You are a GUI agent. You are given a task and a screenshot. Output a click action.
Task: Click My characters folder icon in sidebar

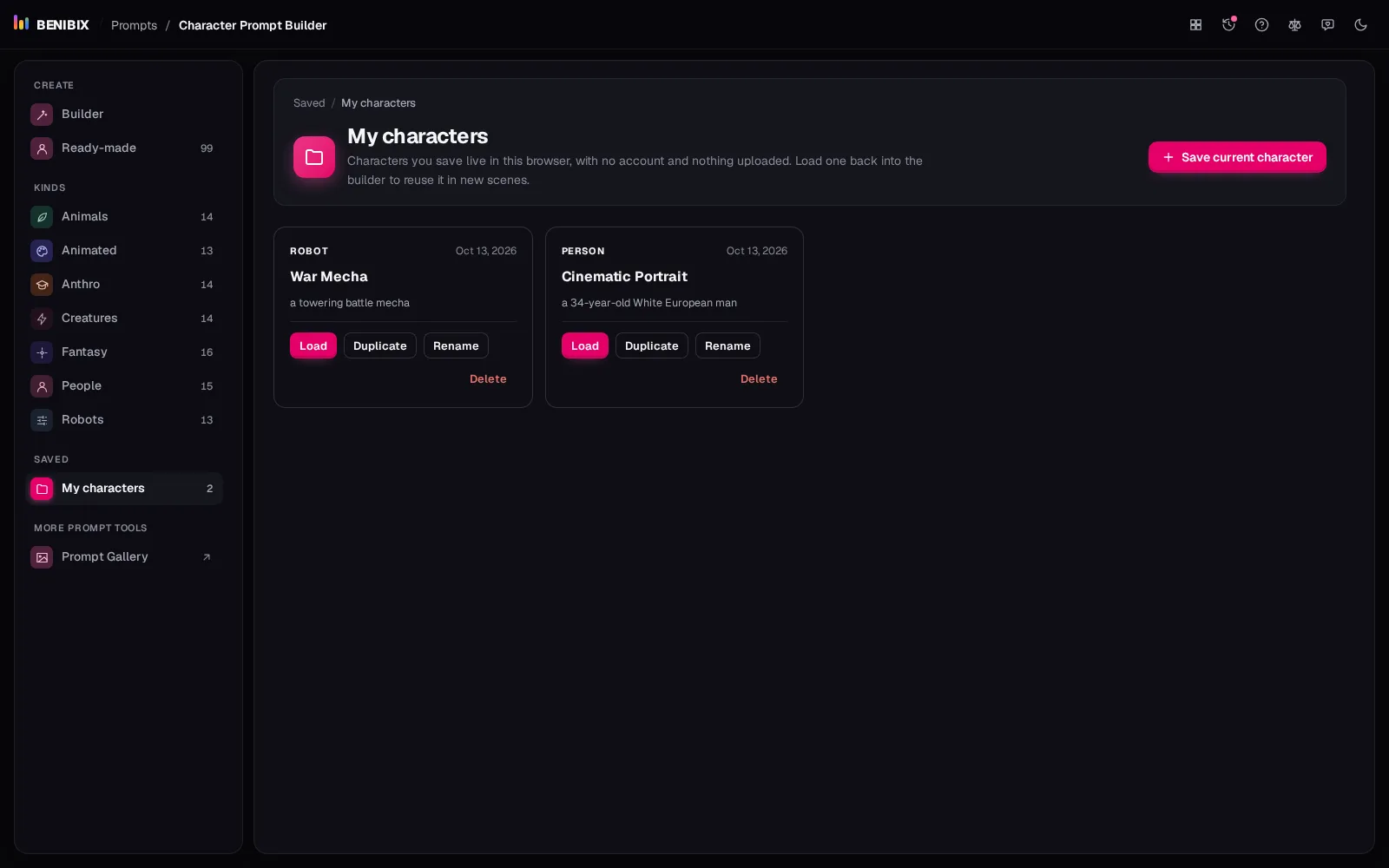pos(42,489)
